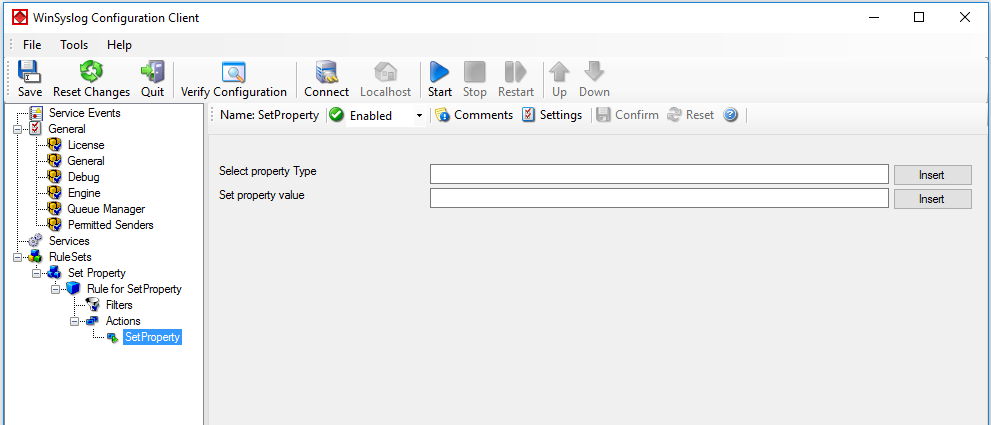Click the Name: SetProperty label
The height and width of the screenshot is (425, 991).
coord(269,115)
